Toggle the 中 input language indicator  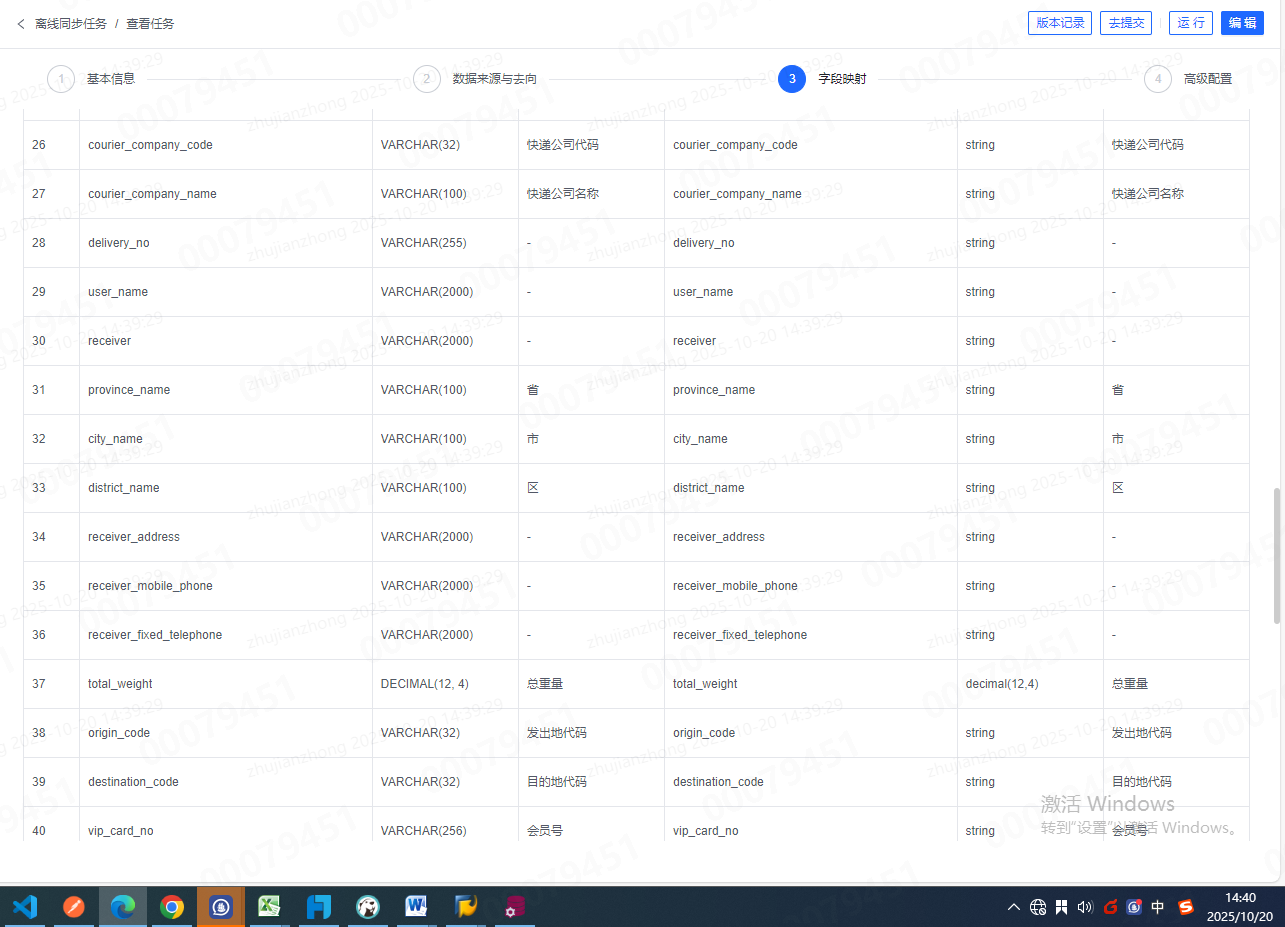[x=1158, y=907]
